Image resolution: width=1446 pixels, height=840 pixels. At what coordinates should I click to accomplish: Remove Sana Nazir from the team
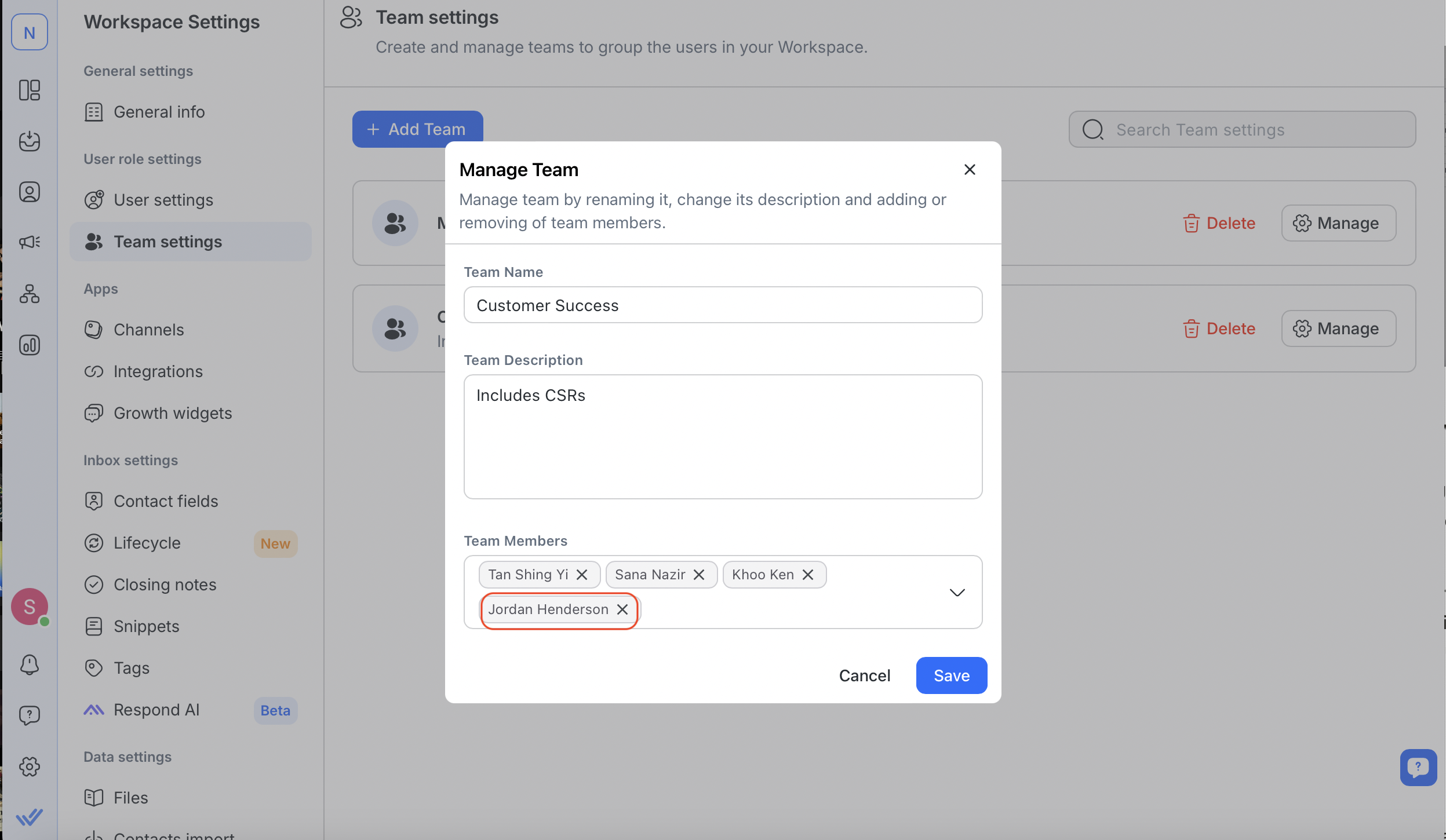(699, 575)
